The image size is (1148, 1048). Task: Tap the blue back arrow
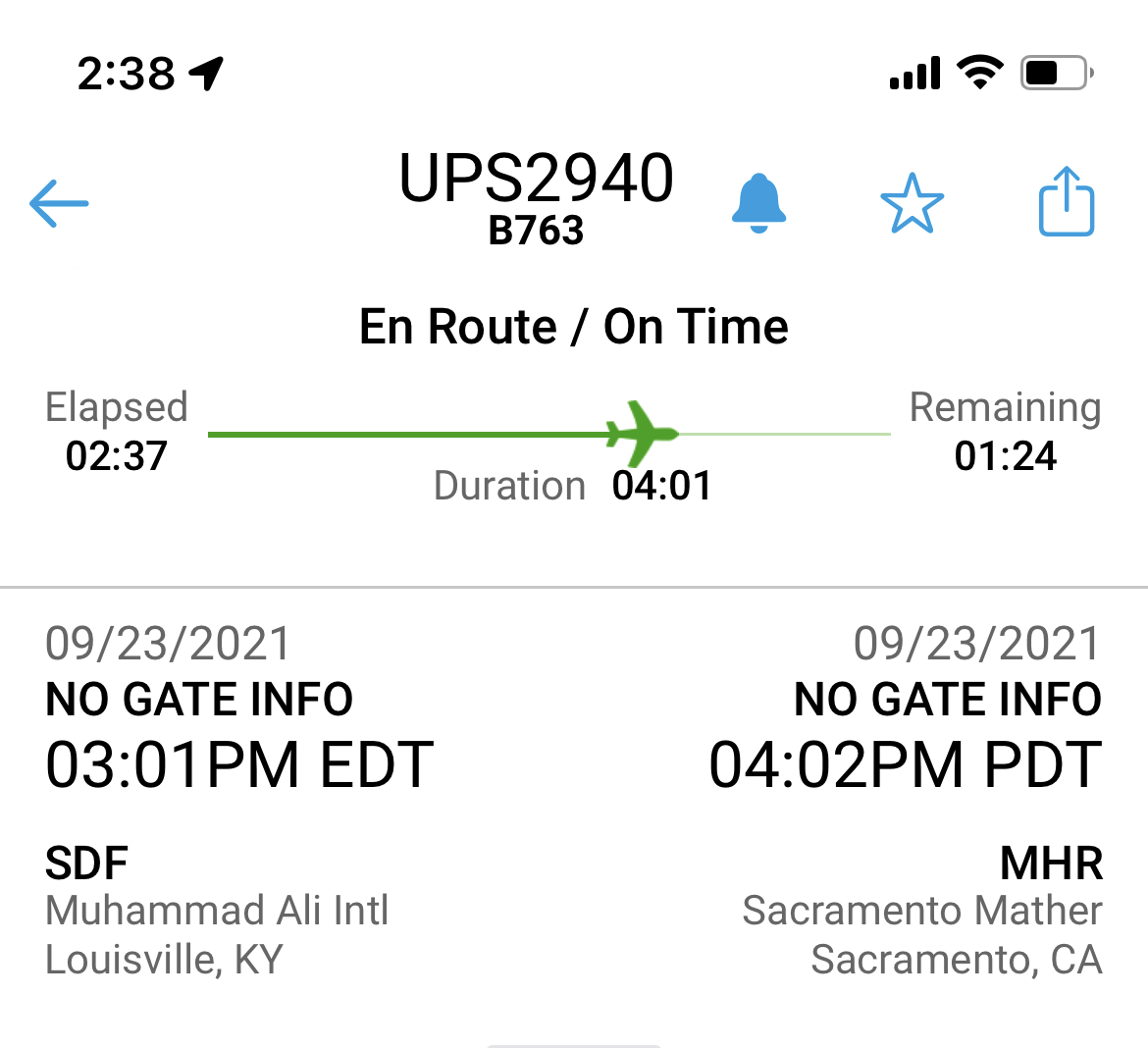(59, 203)
